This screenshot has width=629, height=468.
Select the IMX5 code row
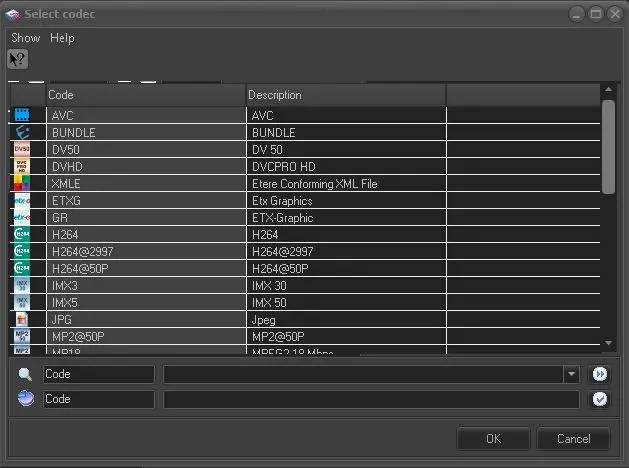click(146, 302)
